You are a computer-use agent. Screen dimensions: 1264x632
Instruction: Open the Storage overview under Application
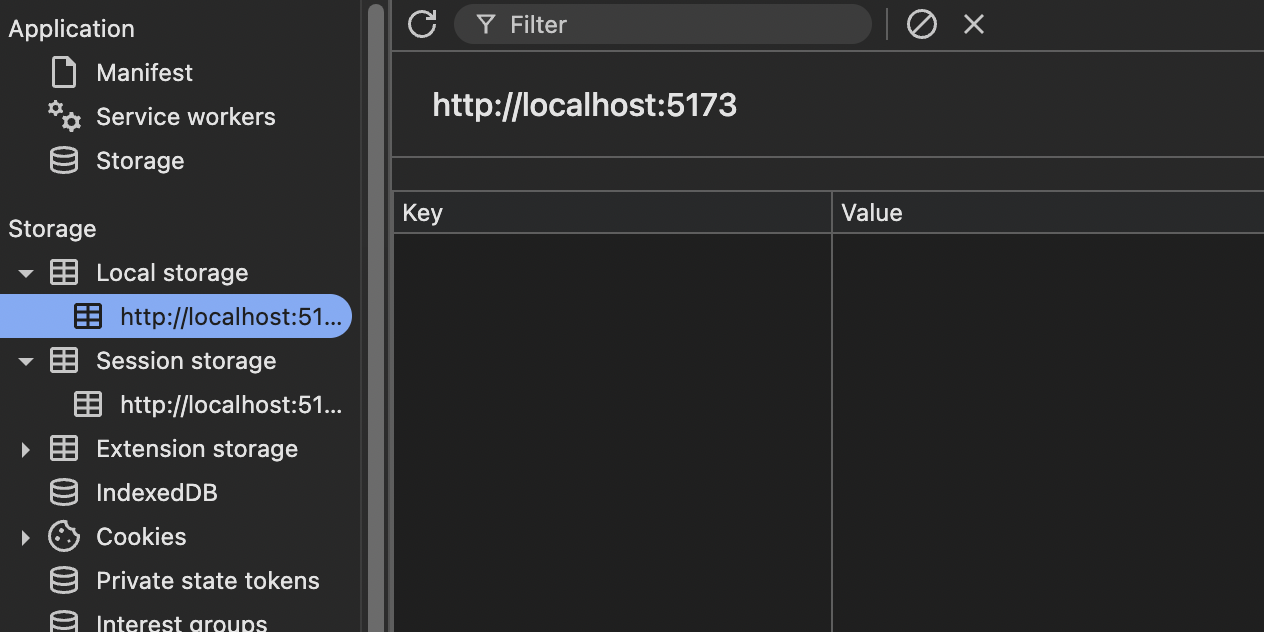click(x=139, y=161)
